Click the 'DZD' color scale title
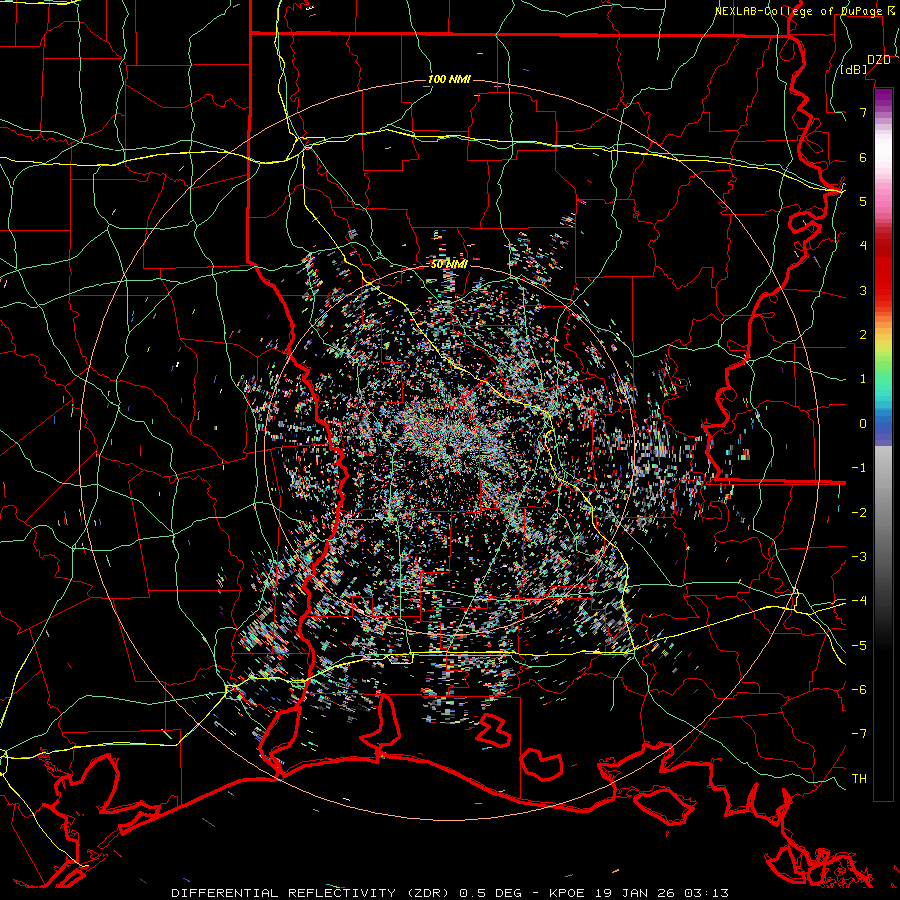Image resolution: width=900 pixels, height=900 pixels. tap(878, 60)
